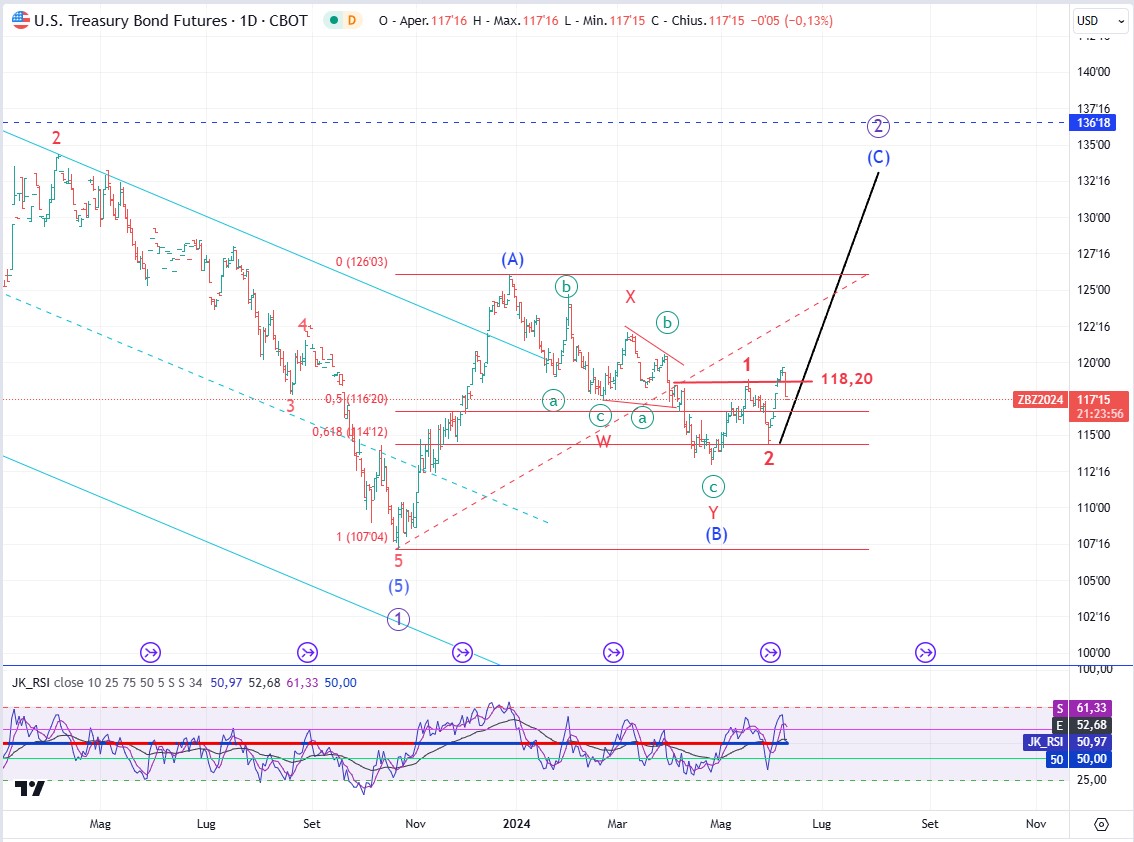Click the 2024 label on time axis
The width and height of the screenshot is (1134, 842).
pos(516,824)
